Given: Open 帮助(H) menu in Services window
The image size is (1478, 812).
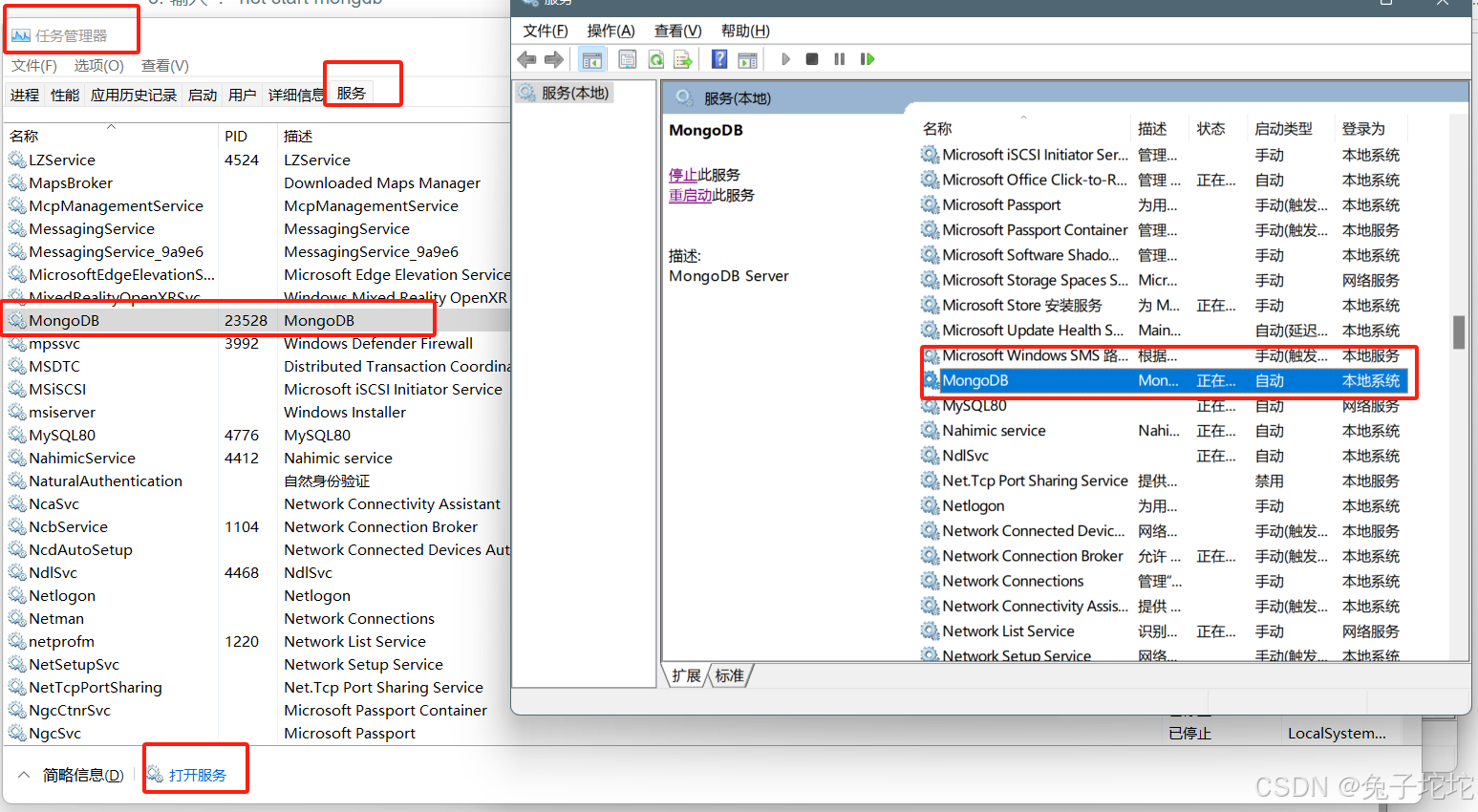Looking at the screenshot, I should (746, 31).
